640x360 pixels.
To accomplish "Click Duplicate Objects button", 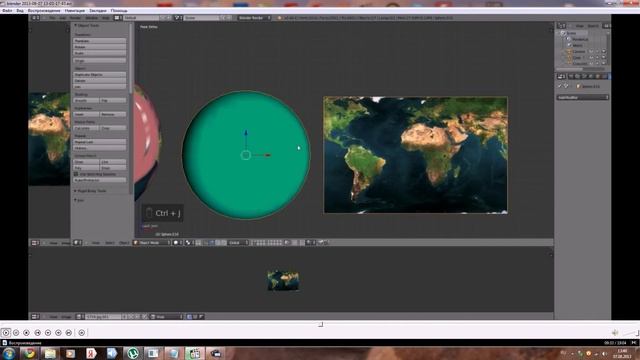I will coord(100,75).
